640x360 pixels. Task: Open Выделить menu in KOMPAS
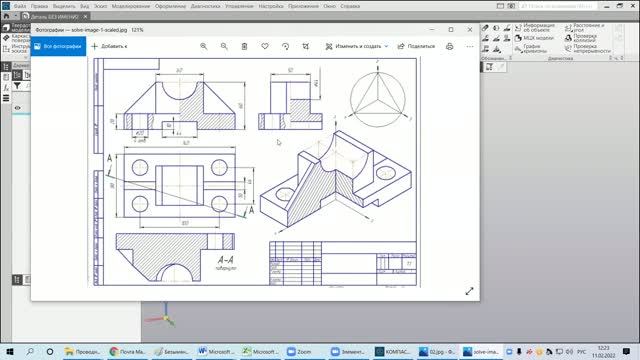(64, 6)
